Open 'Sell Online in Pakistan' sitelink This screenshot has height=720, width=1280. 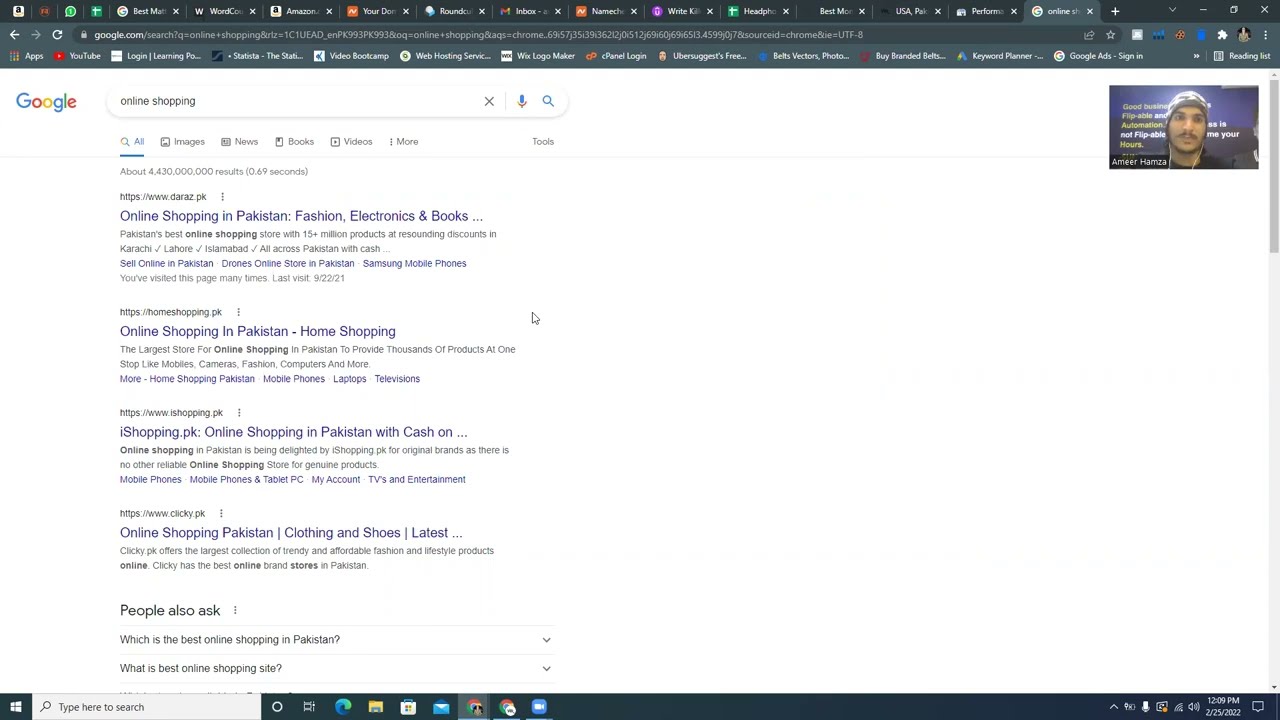(x=166, y=264)
